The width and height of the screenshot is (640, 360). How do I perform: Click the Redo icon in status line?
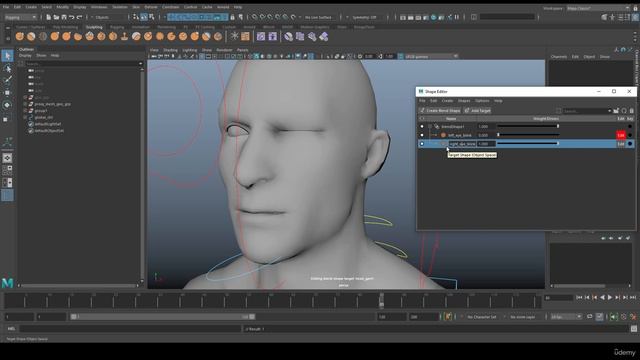pyautogui.click(x=79, y=17)
